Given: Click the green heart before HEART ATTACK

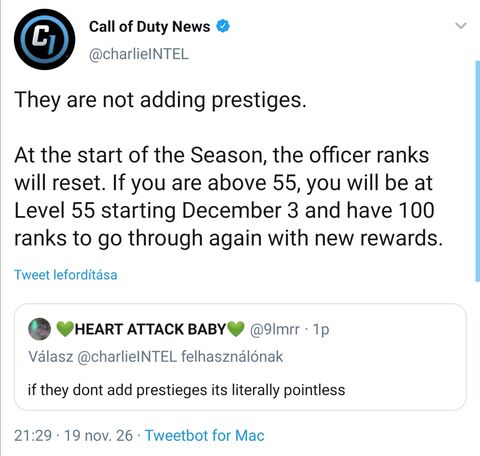Looking at the screenshot, I should click(x=65, y=329).
